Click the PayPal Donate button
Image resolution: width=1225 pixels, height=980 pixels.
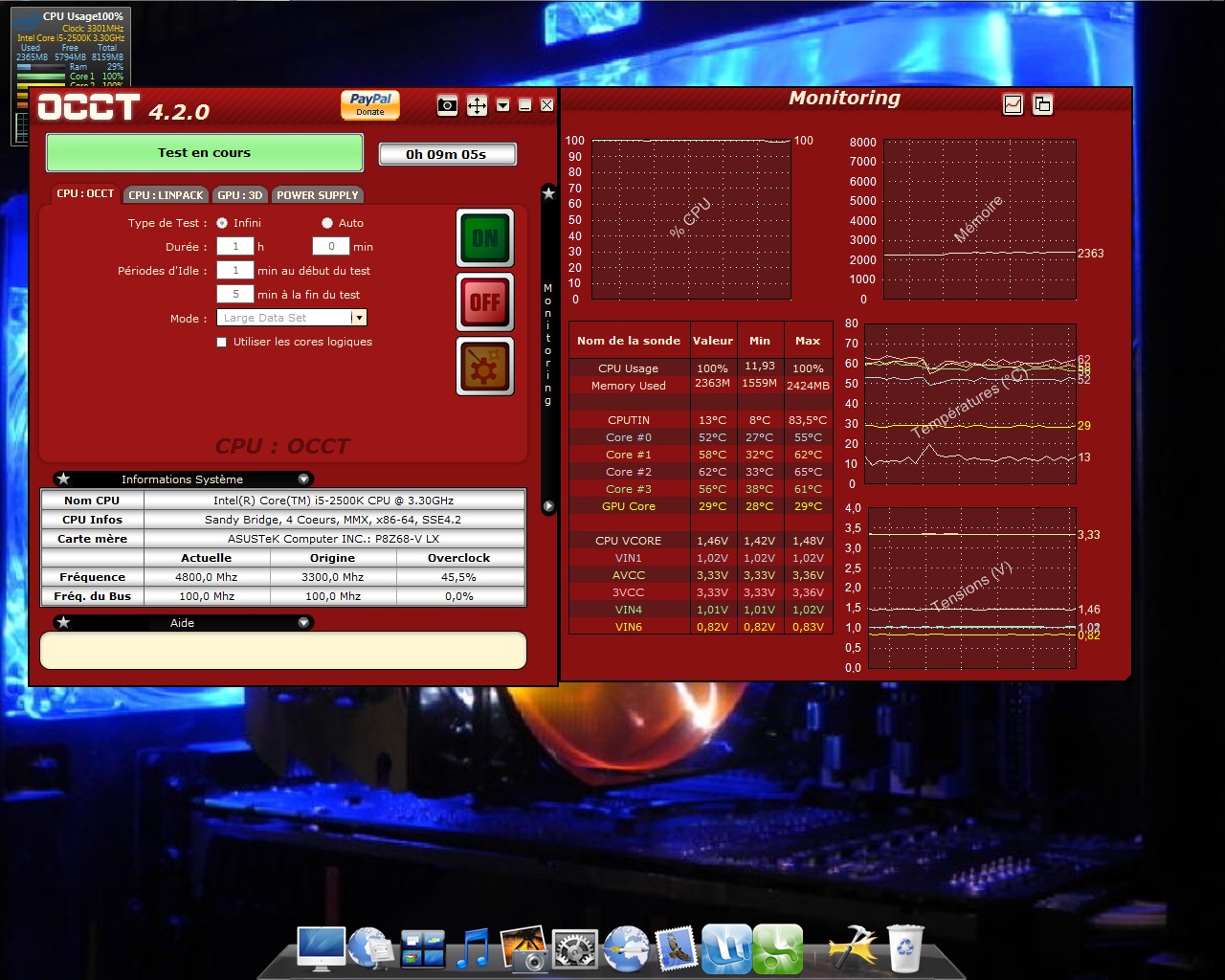point(370,104)
